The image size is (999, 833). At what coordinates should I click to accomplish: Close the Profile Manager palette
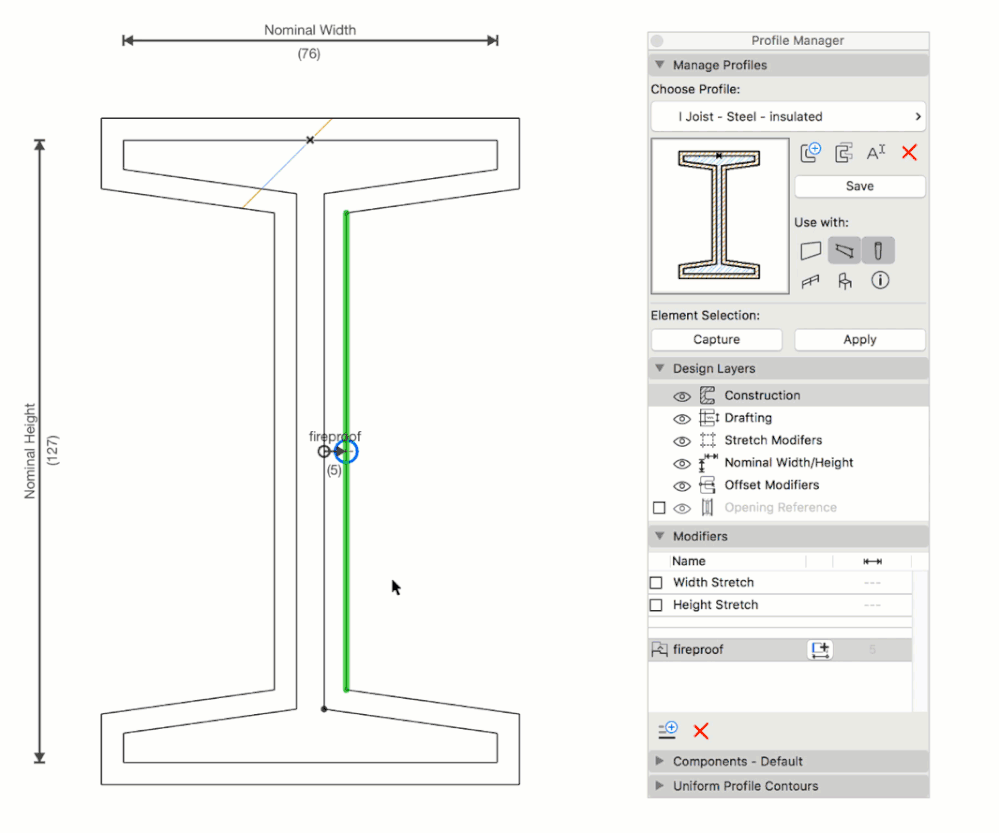tap(658, 41)
